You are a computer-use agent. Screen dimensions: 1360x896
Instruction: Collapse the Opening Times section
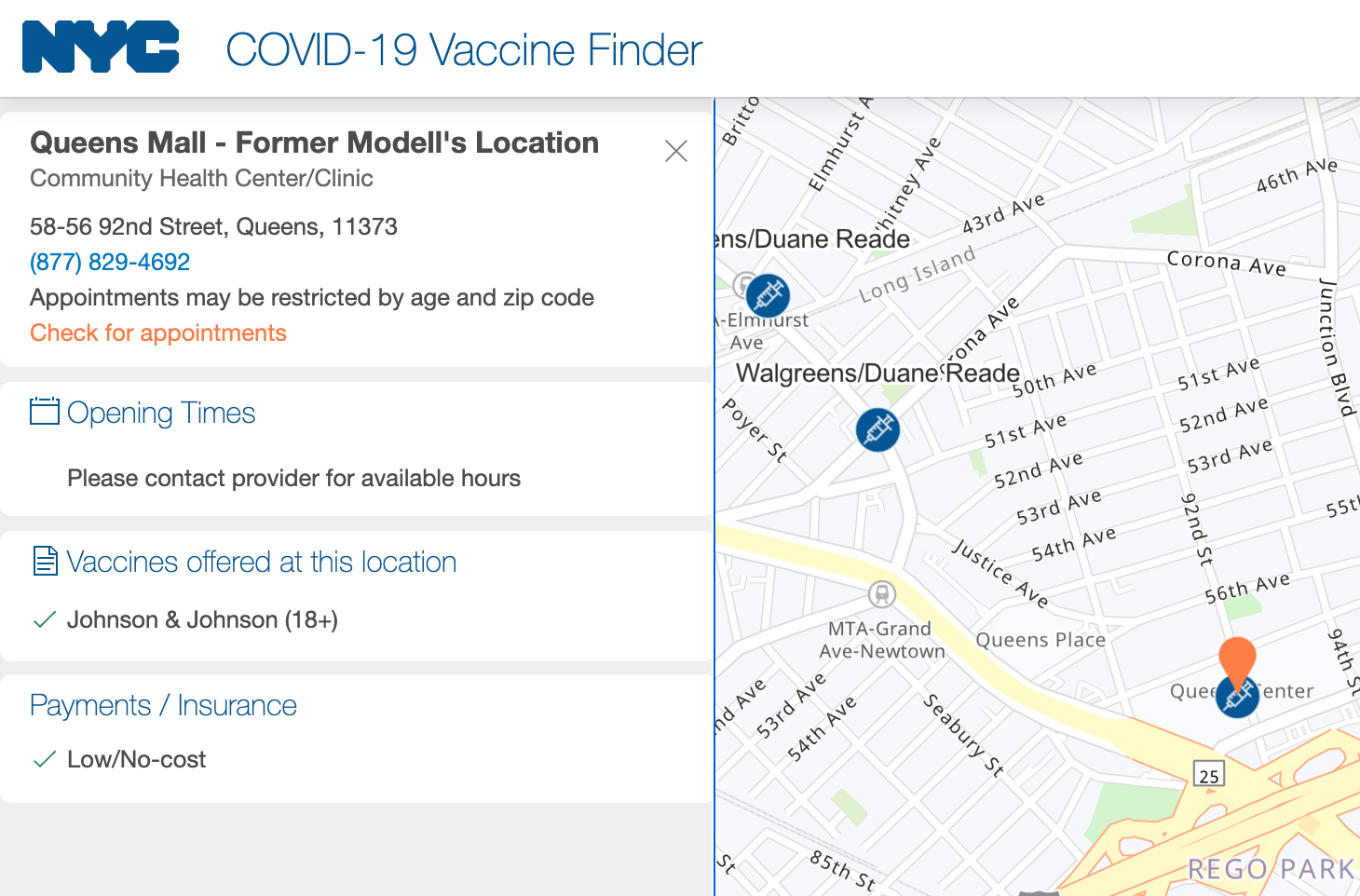pyautogui.click(x=161, y=412)
